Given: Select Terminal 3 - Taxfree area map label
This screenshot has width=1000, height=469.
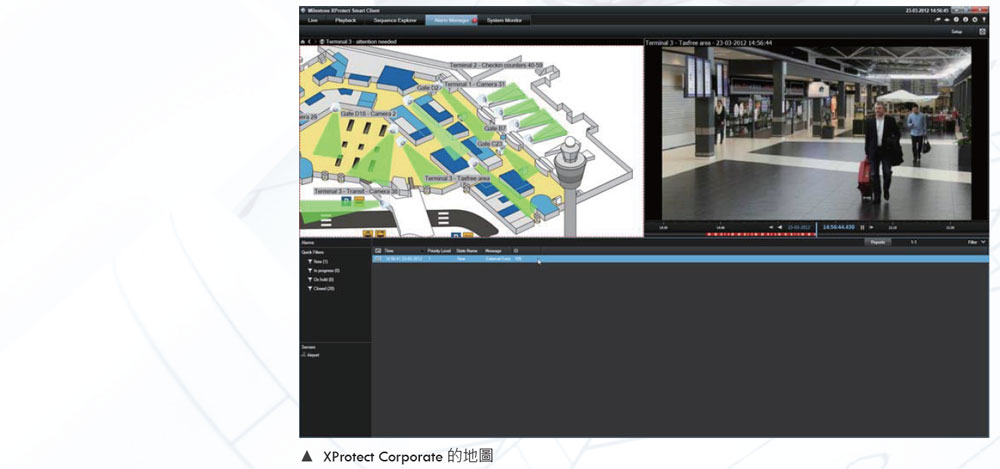Looking at the screenshot, I should coord(457,178).
